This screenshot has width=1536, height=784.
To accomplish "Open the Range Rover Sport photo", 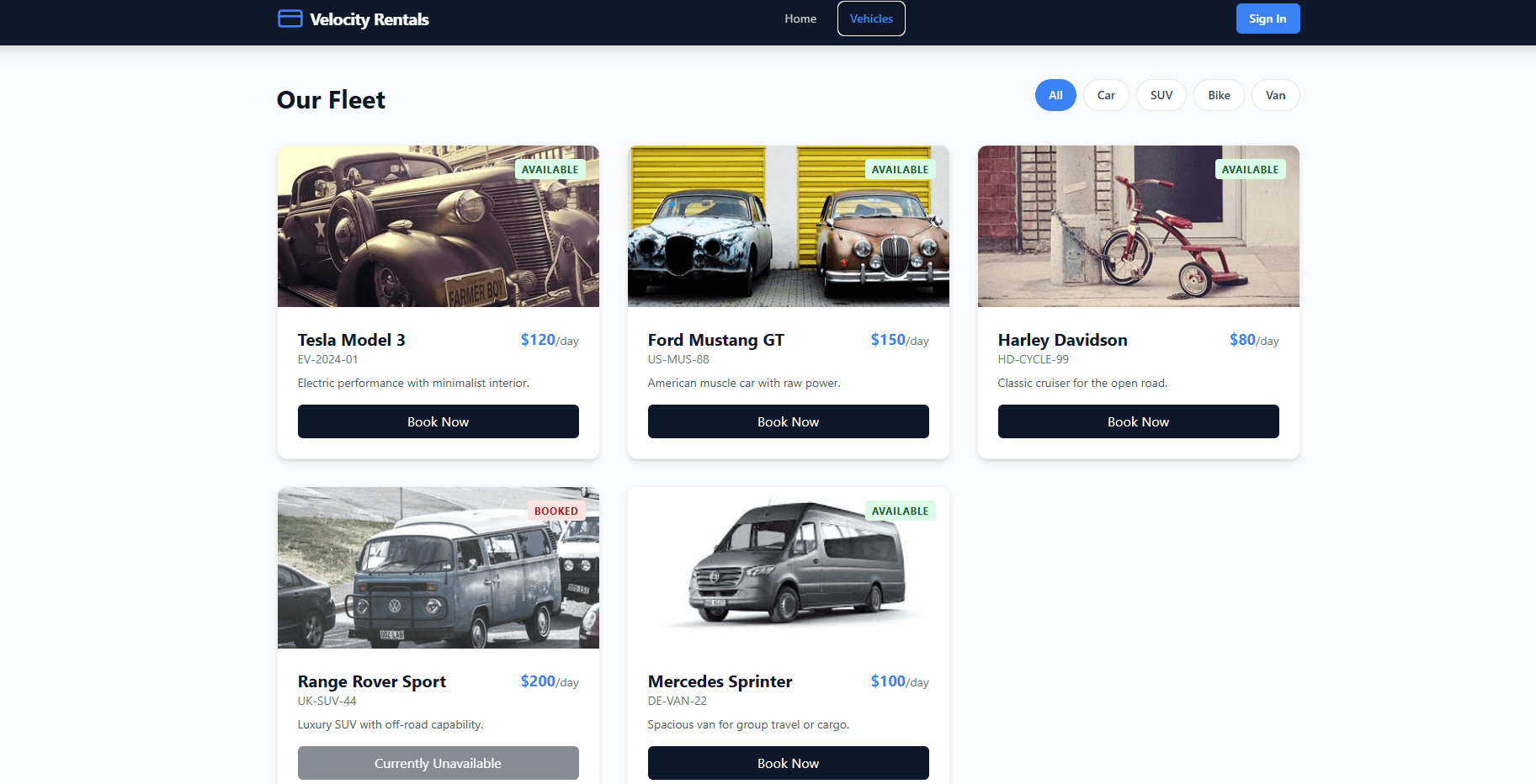I will point(438,568).
